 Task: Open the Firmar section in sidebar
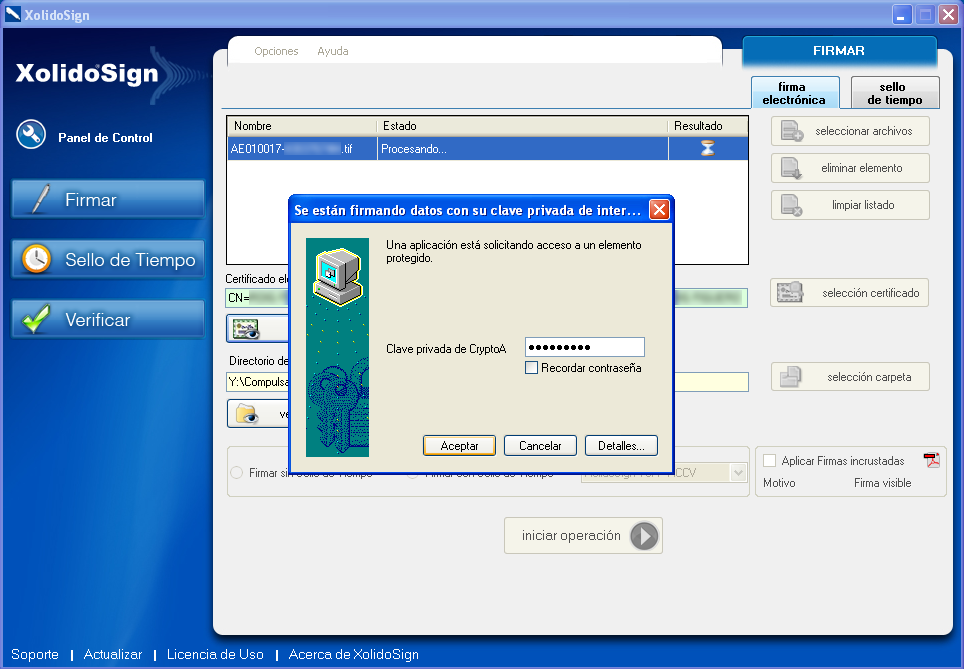[x=108, y=199]
